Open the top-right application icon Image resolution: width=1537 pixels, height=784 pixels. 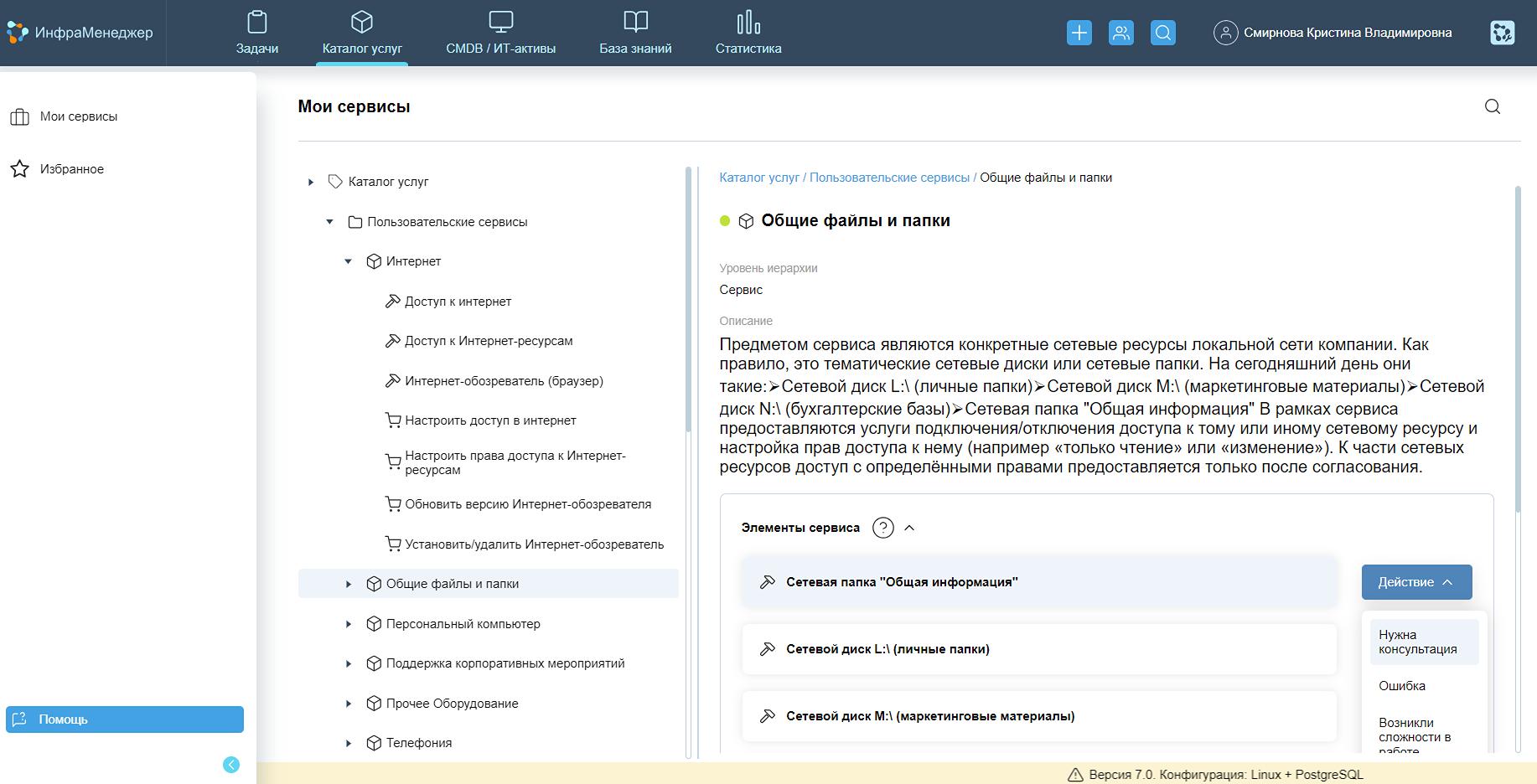pyautogui.click(x=1502, y=33)
